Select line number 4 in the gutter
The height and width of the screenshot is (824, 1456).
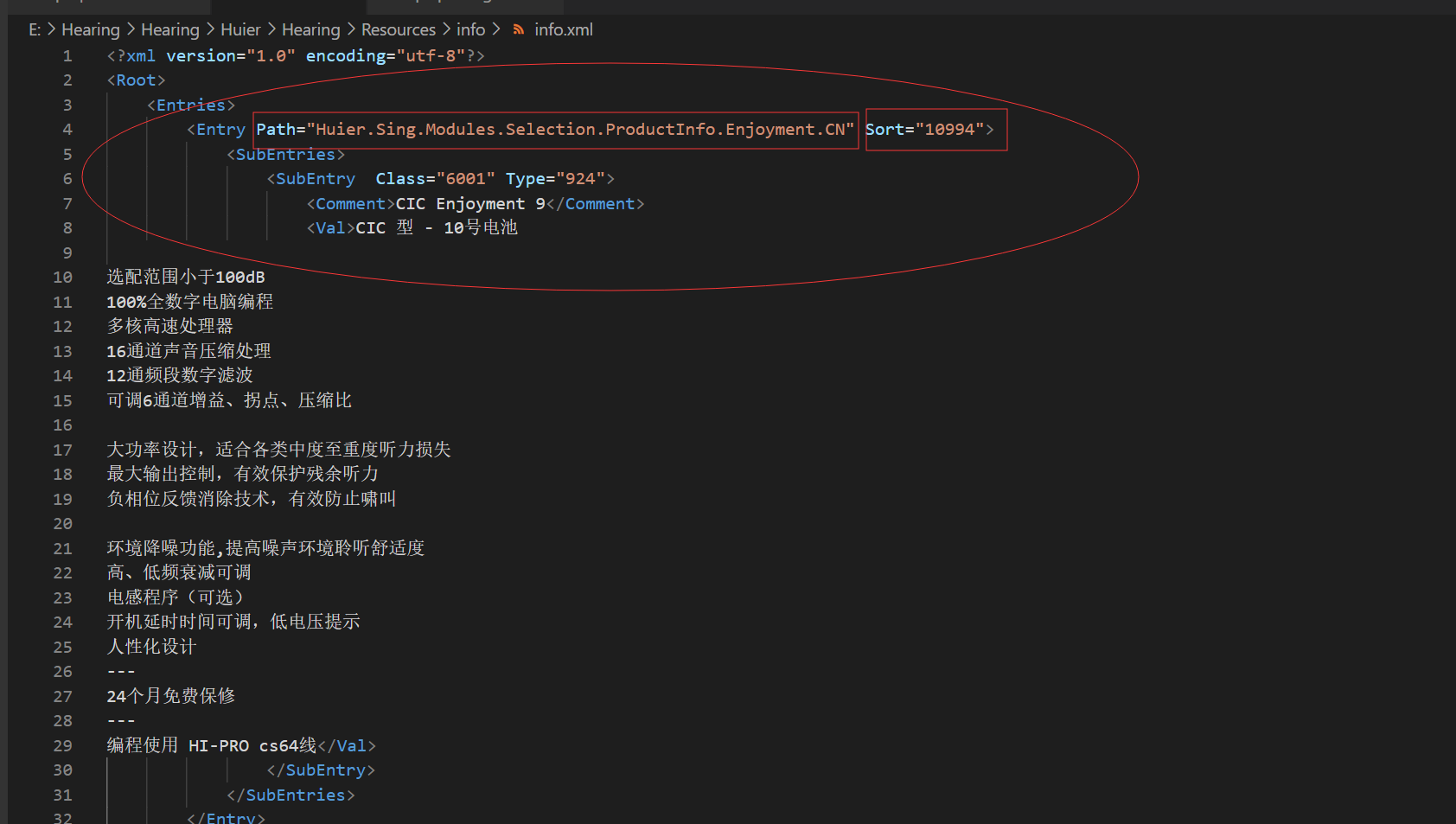coord(67,130)
